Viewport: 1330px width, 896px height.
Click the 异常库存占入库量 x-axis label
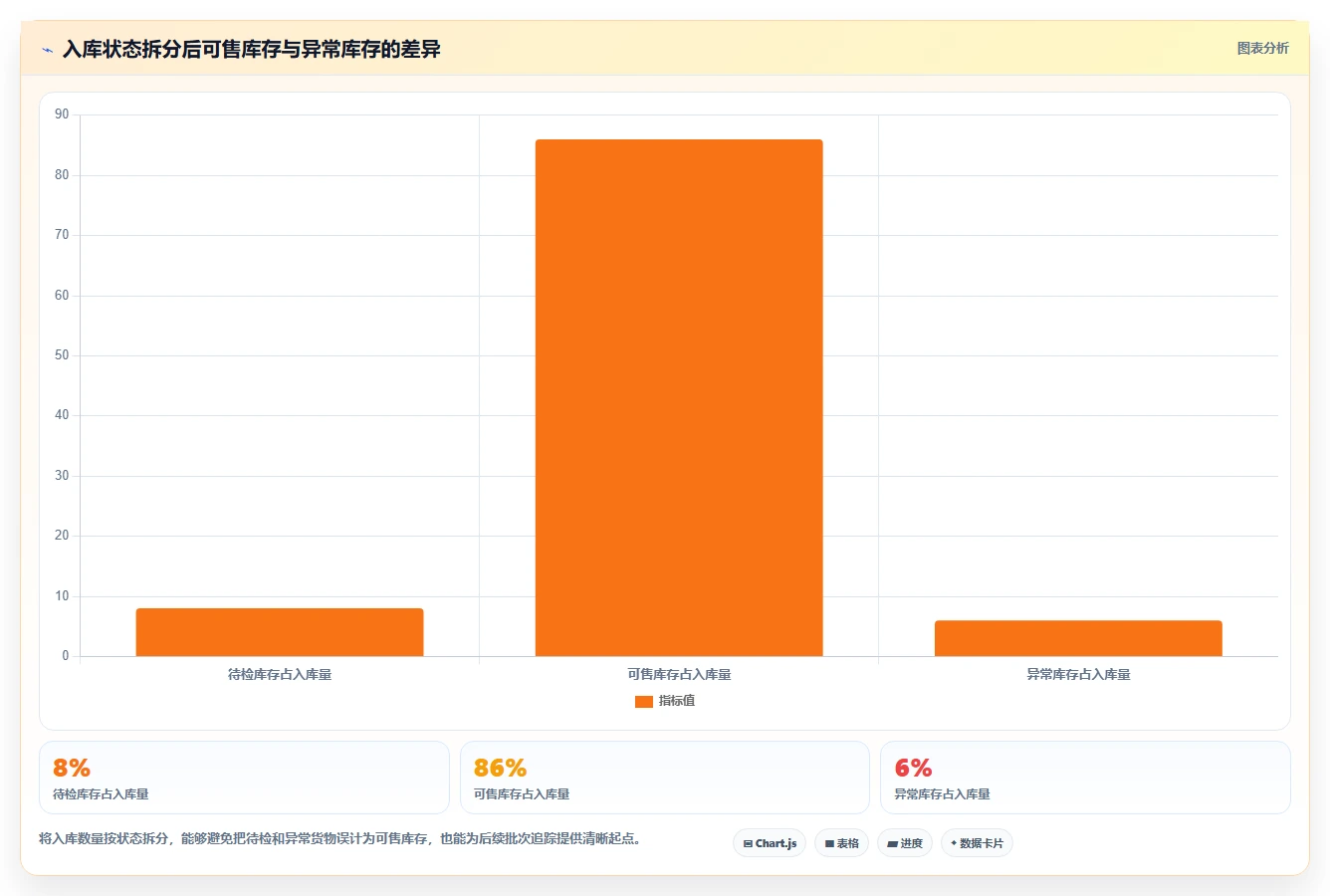1078,674
